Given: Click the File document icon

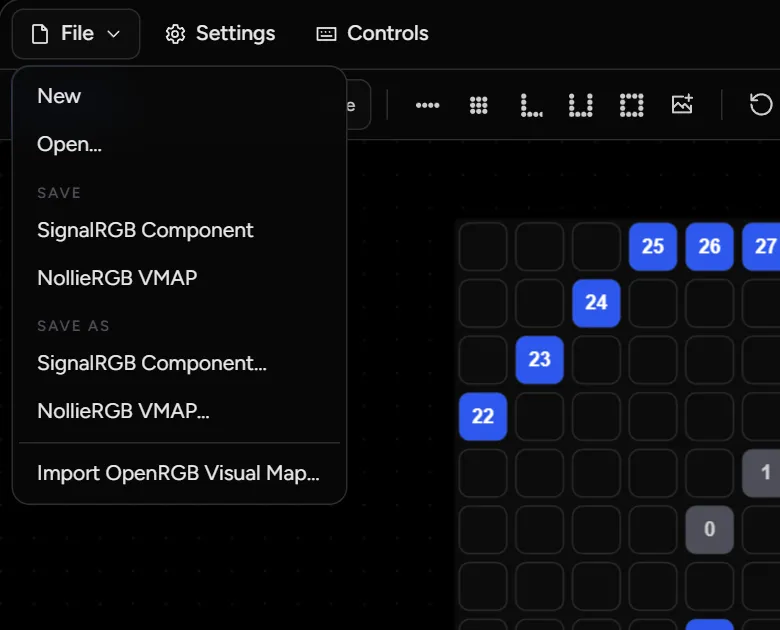Looking at the screenshot, I should (40, 34).
